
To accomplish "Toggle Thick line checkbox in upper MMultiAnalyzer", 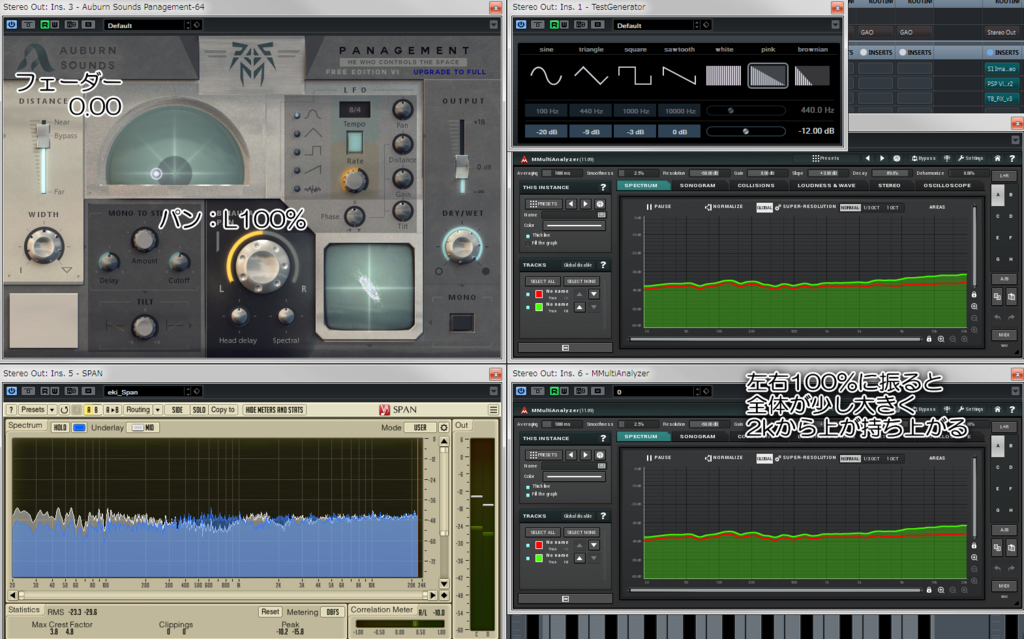I will (528, 236).
